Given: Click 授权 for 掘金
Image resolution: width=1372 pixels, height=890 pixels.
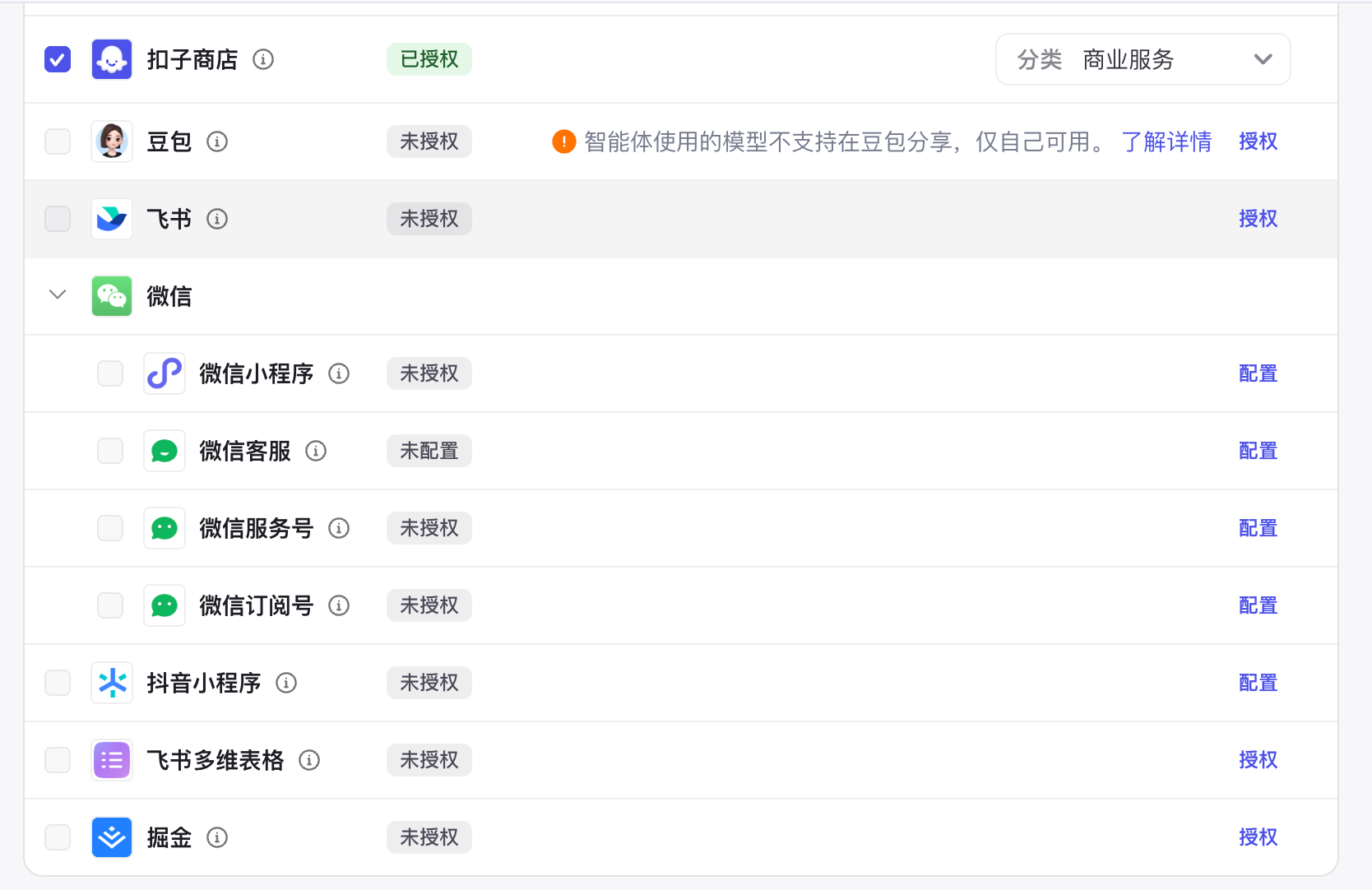Looking at the screenshot, I should [x=1258, y=837].
